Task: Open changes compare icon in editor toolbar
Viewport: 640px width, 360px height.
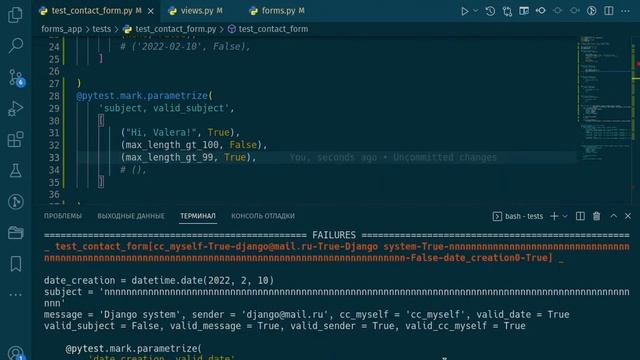Action: 507,11
